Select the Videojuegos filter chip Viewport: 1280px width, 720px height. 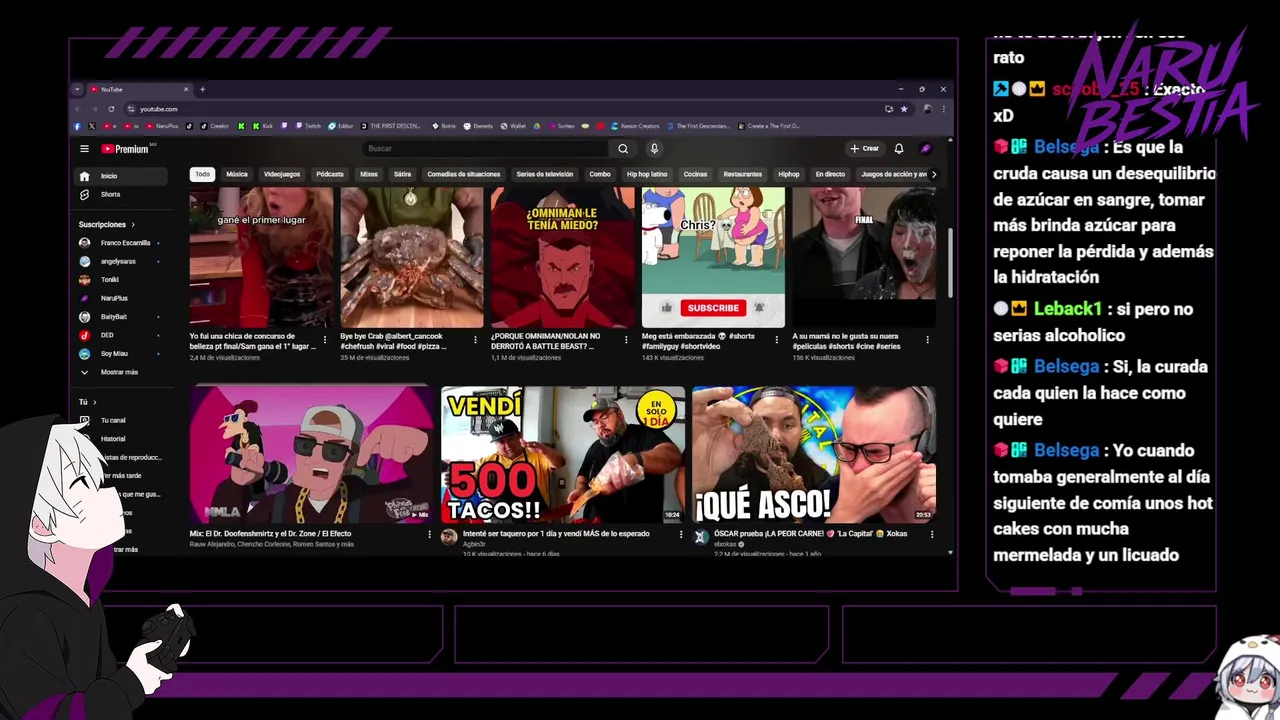282,174
